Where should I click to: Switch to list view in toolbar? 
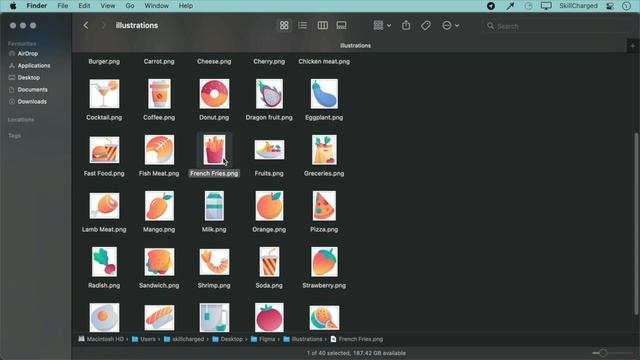(302, 25)
